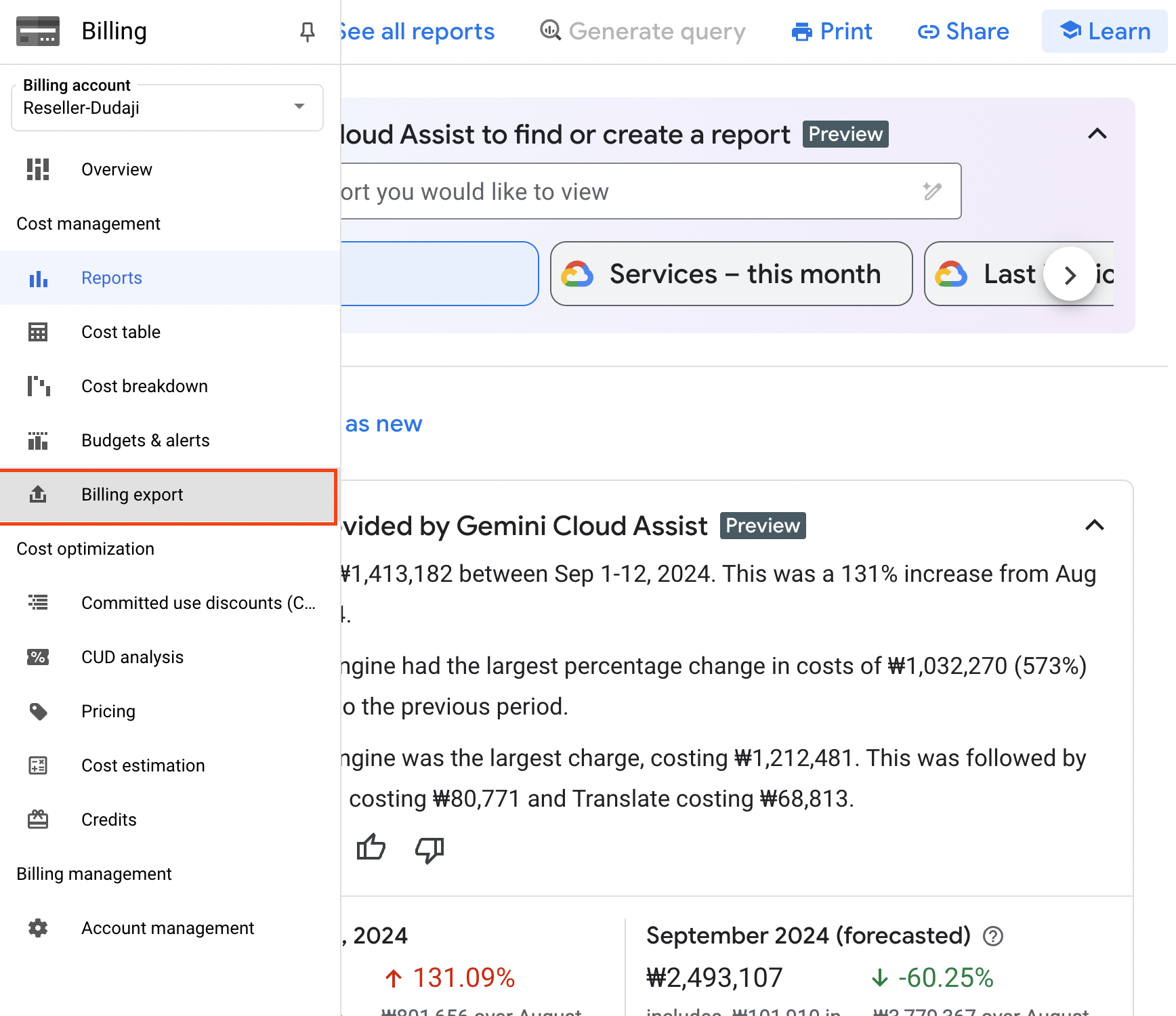Click See all reports link

[x=418, y=32]
